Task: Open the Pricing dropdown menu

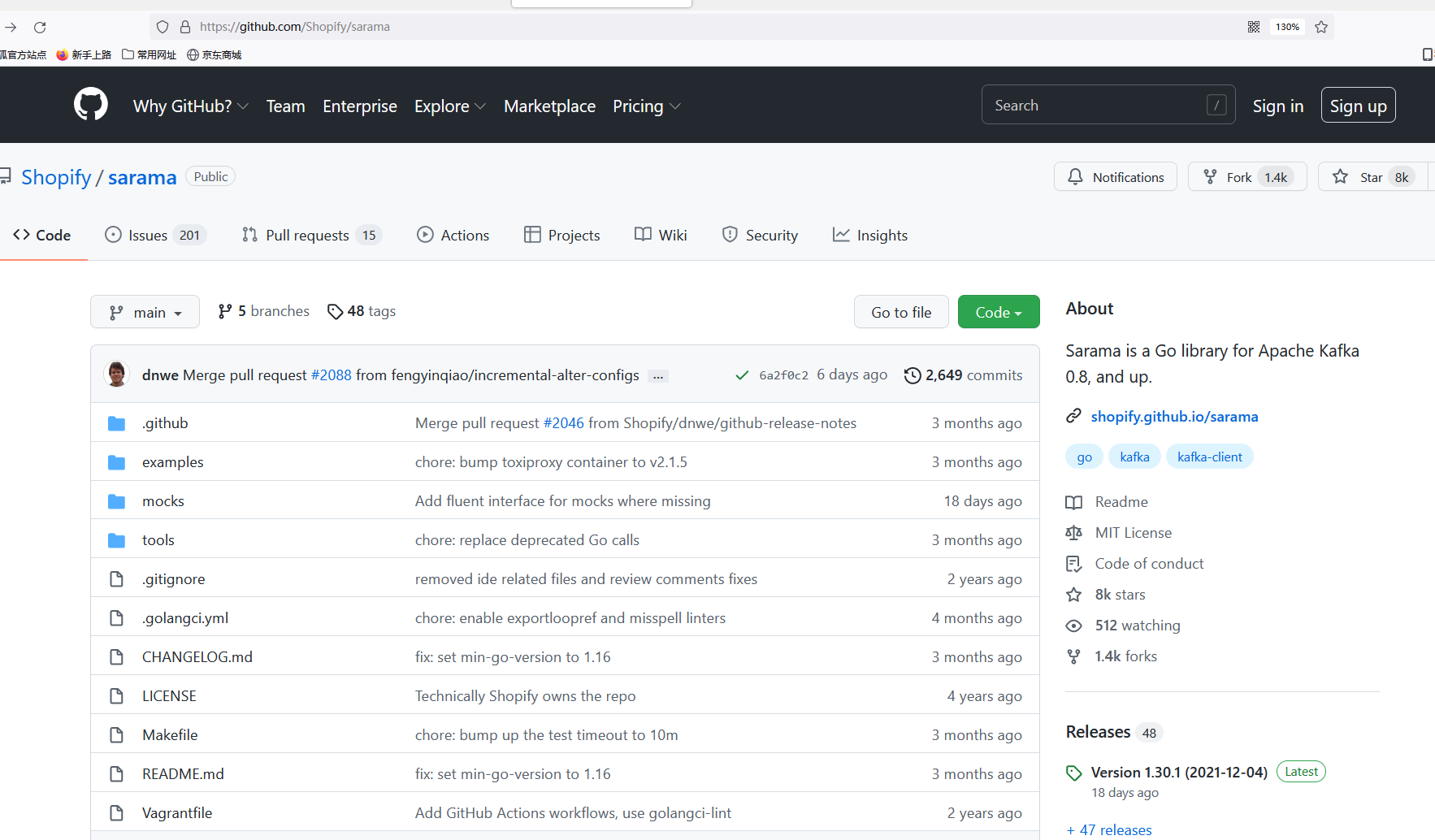Action: [x=647, y=106]
